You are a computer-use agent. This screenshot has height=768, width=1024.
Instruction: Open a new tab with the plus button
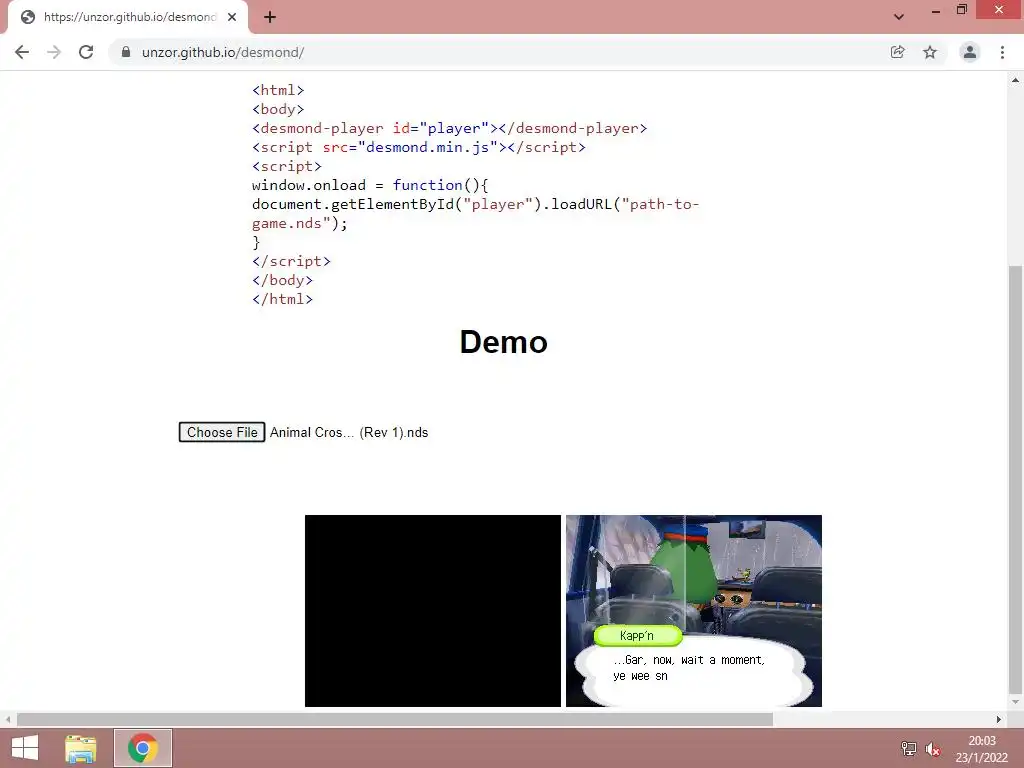click(270, 17)
